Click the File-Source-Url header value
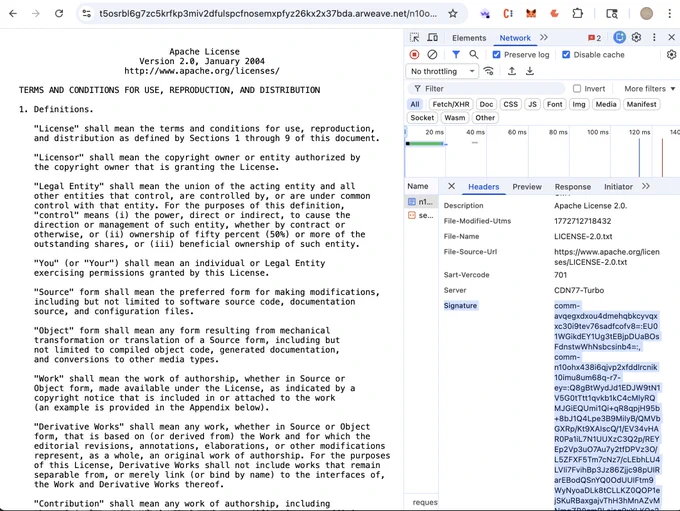 [x=607, y=257]
